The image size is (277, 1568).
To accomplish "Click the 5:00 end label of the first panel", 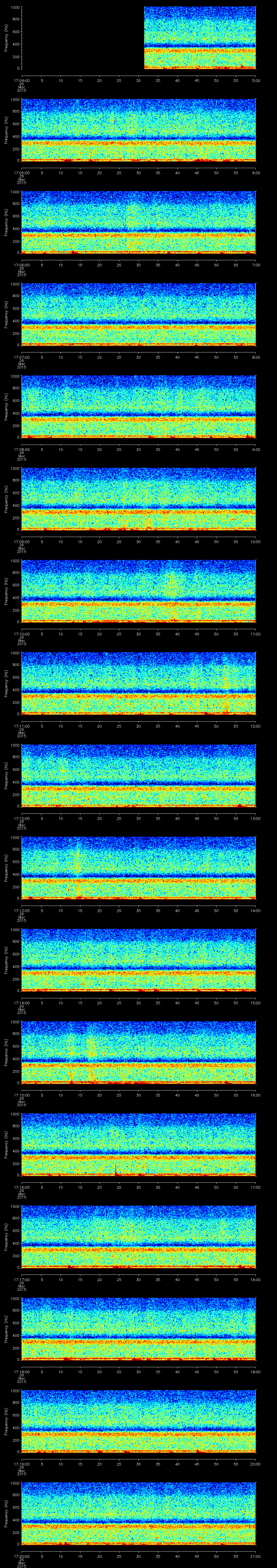I will pos(256,80).
